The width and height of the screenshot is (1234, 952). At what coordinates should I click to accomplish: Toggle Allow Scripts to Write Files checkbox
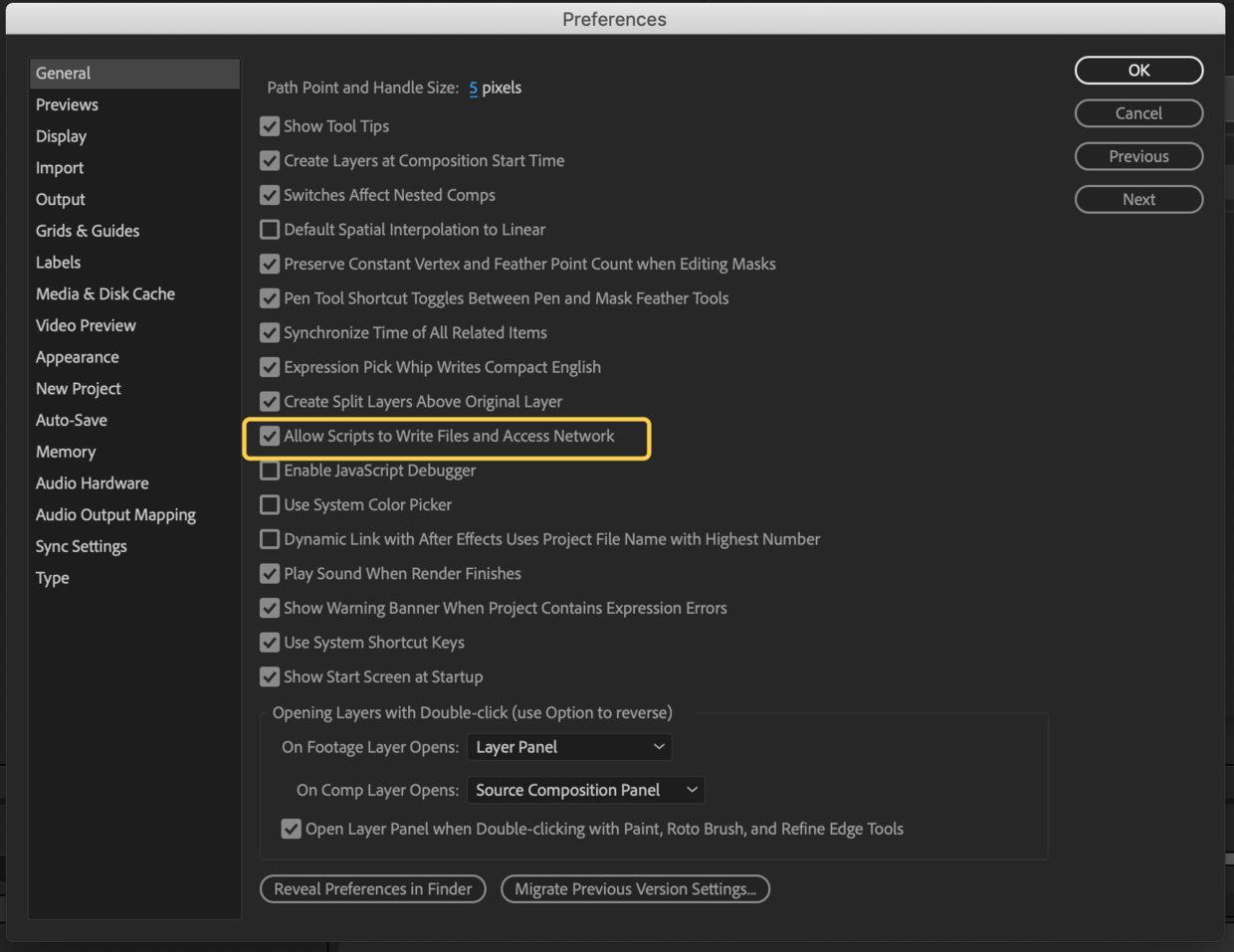point(270,436)
